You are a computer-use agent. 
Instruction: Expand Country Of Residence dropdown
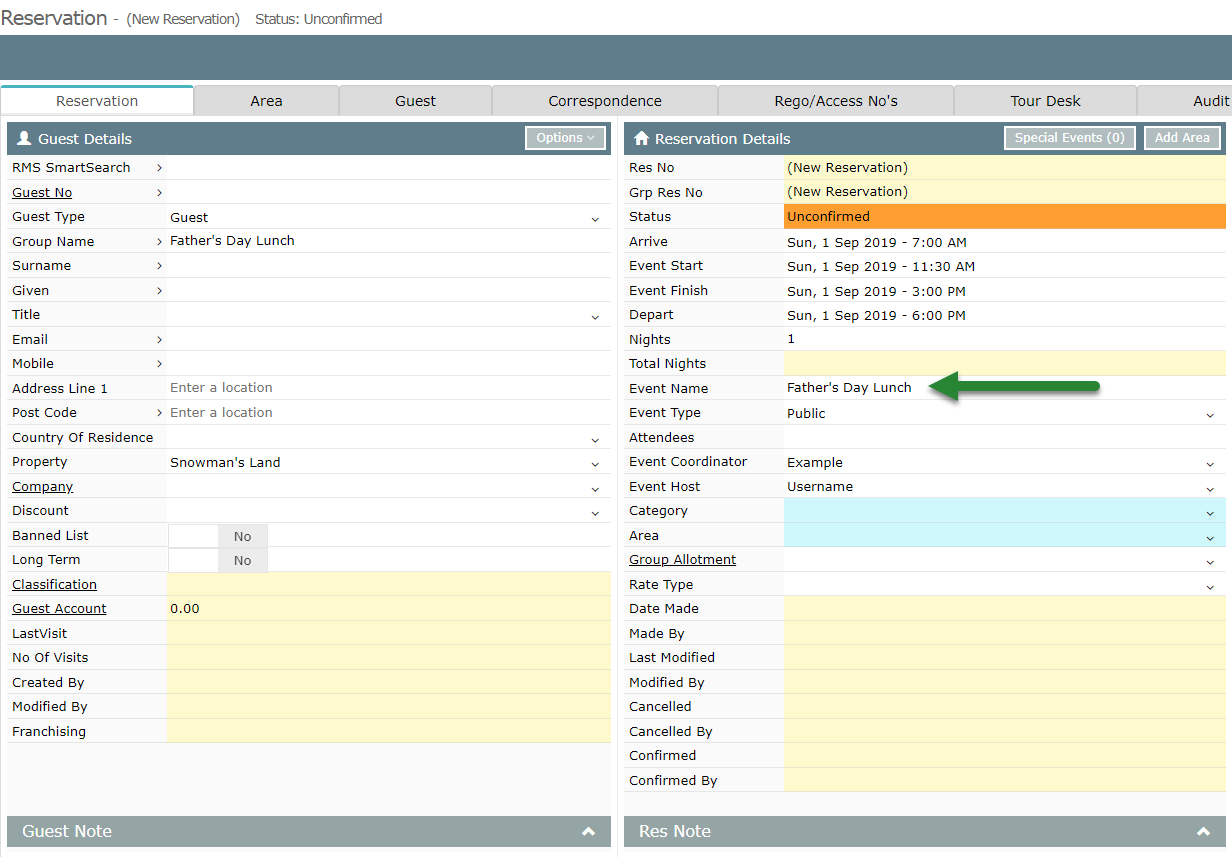tap(595, 439)
